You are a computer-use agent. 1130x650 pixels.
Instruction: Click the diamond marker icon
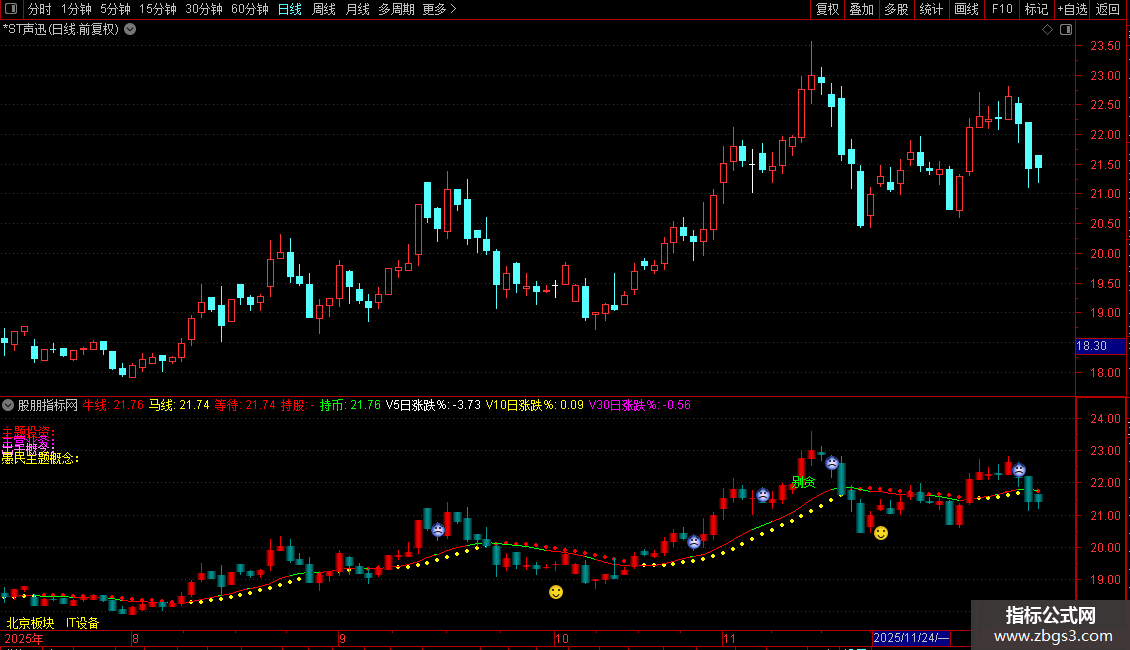click(1048, 30)
